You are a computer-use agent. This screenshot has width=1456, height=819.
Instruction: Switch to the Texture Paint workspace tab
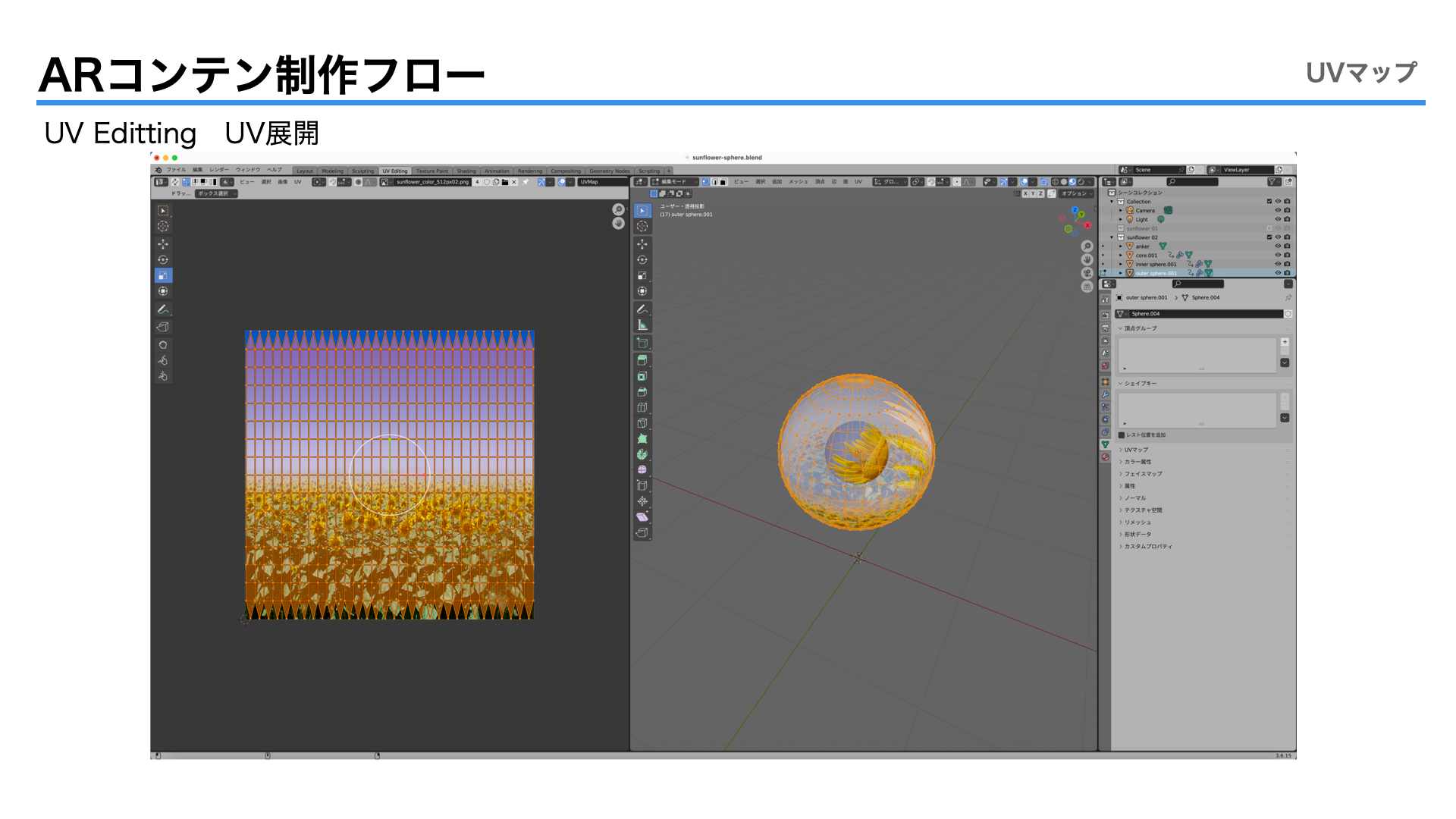(x=432, y=171)
